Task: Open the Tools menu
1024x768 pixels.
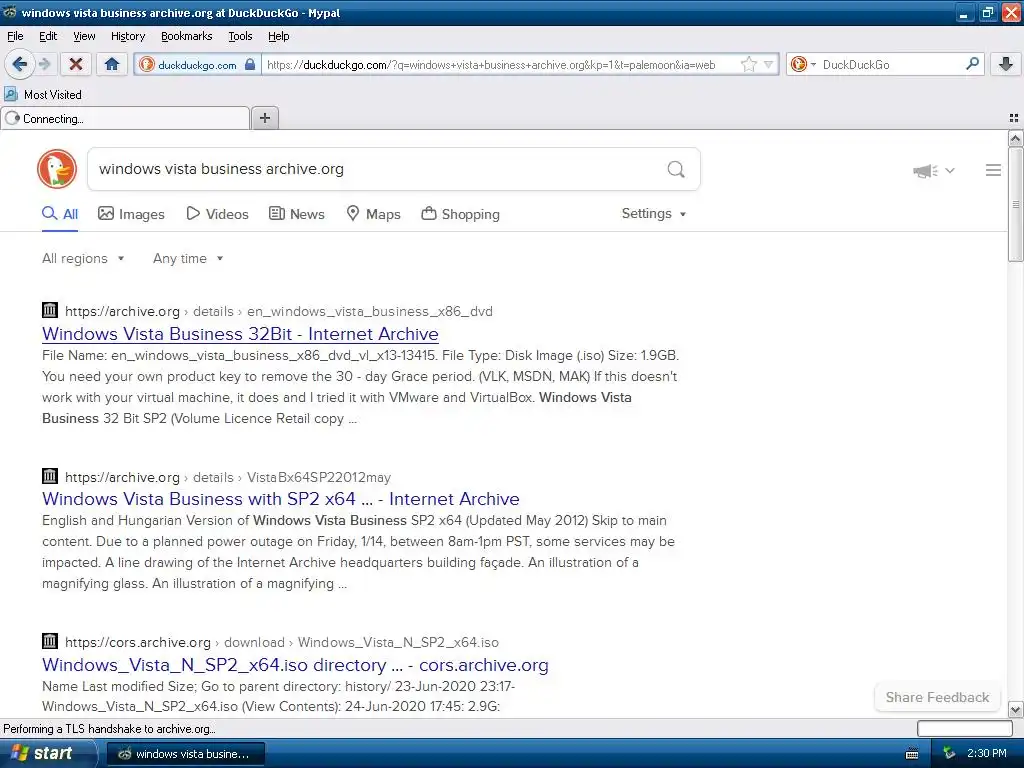Action: pos(240,36)
